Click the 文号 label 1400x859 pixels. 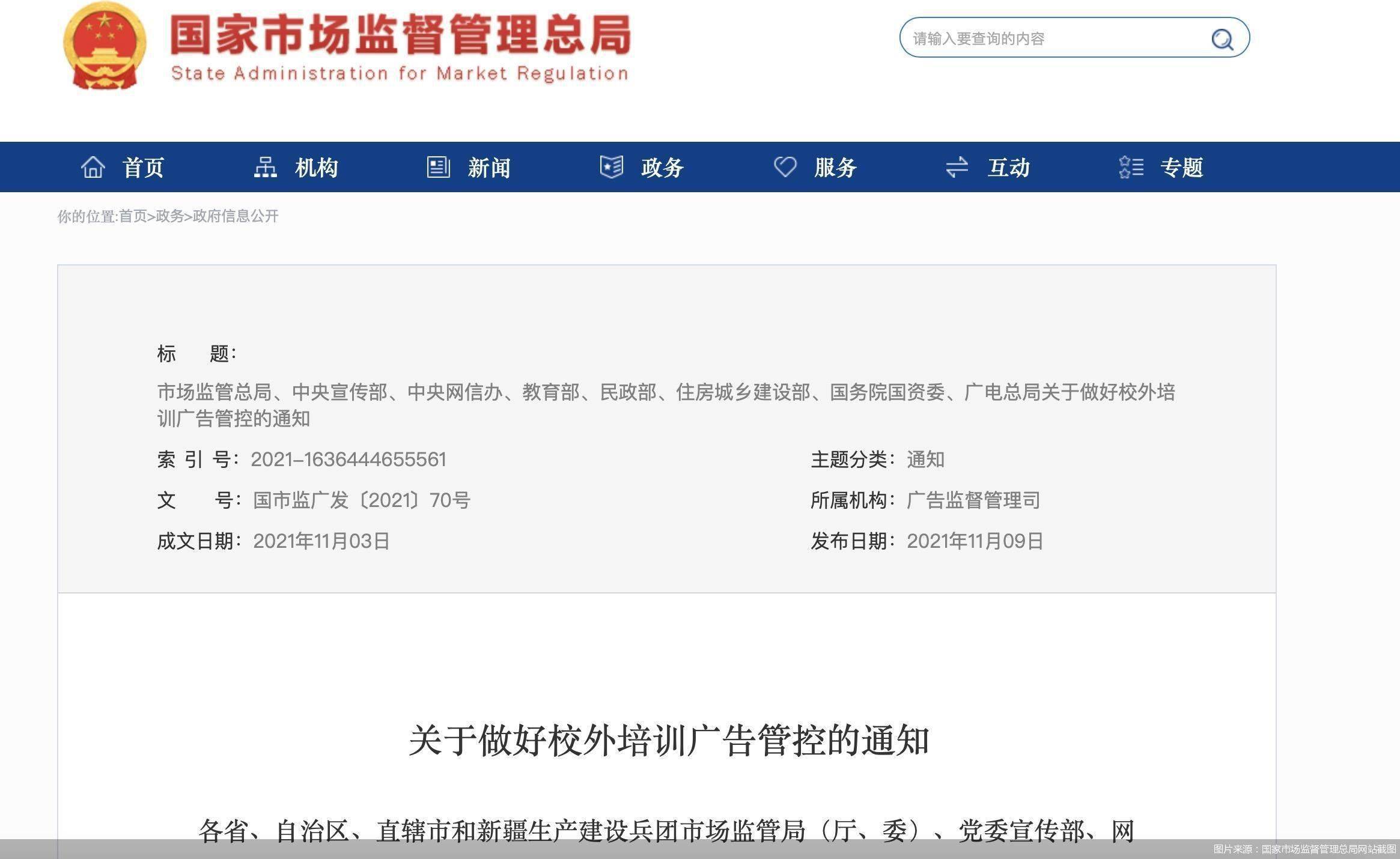tap(199, 500)
